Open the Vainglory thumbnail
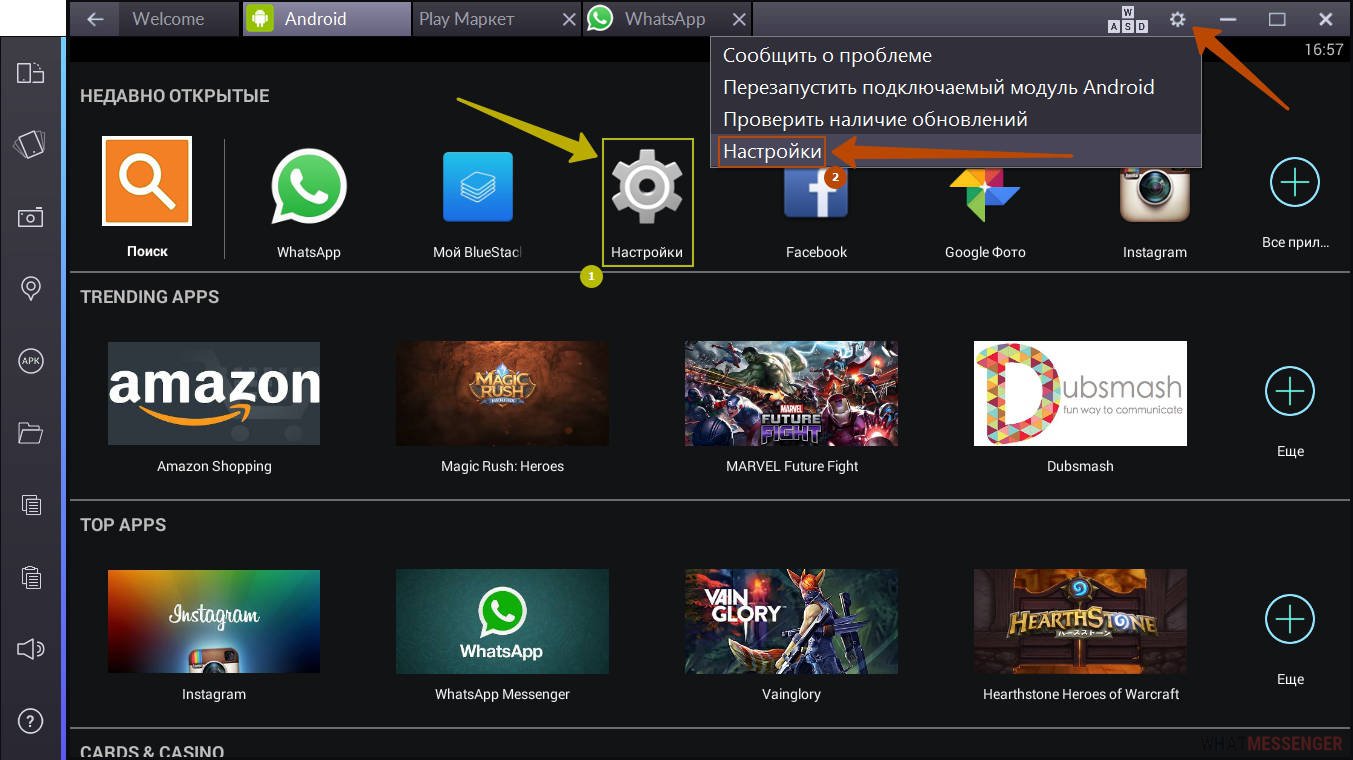Viewport: 1353px width, 760px height. tap(791, 621)
